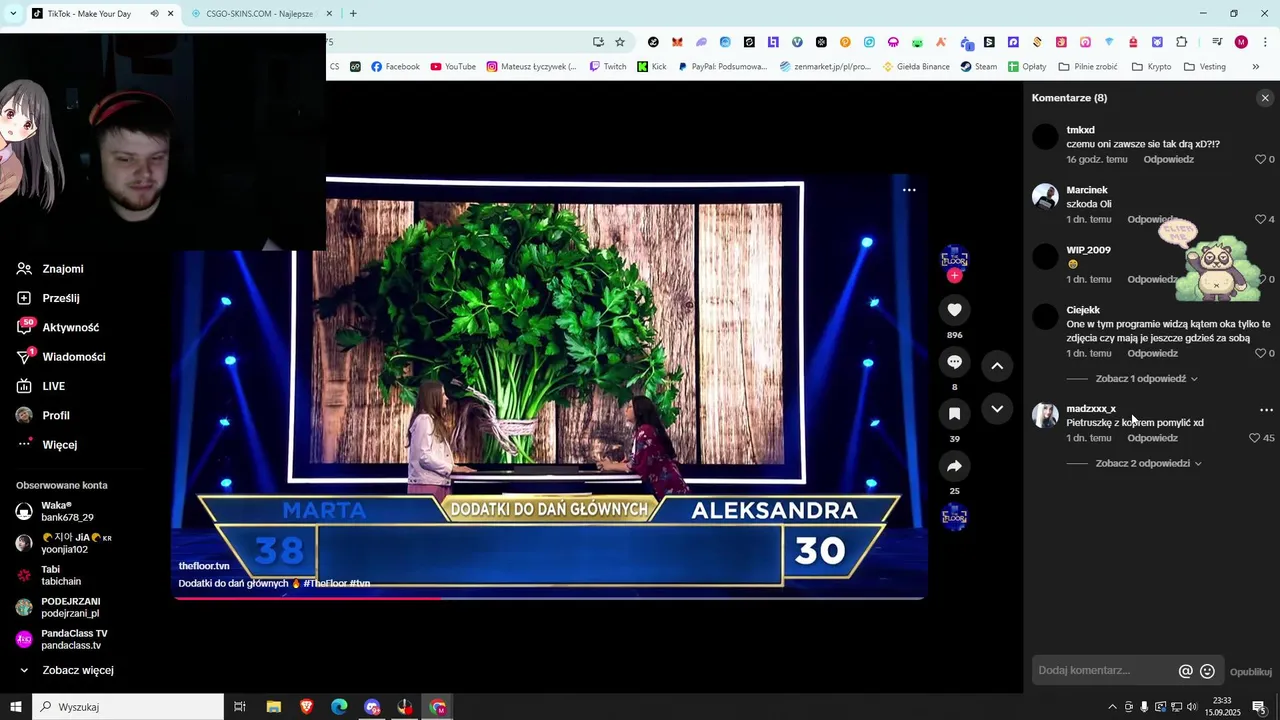Open video options three-dot menu
The image size is (1280, 720).
click(x=909, y=190)
